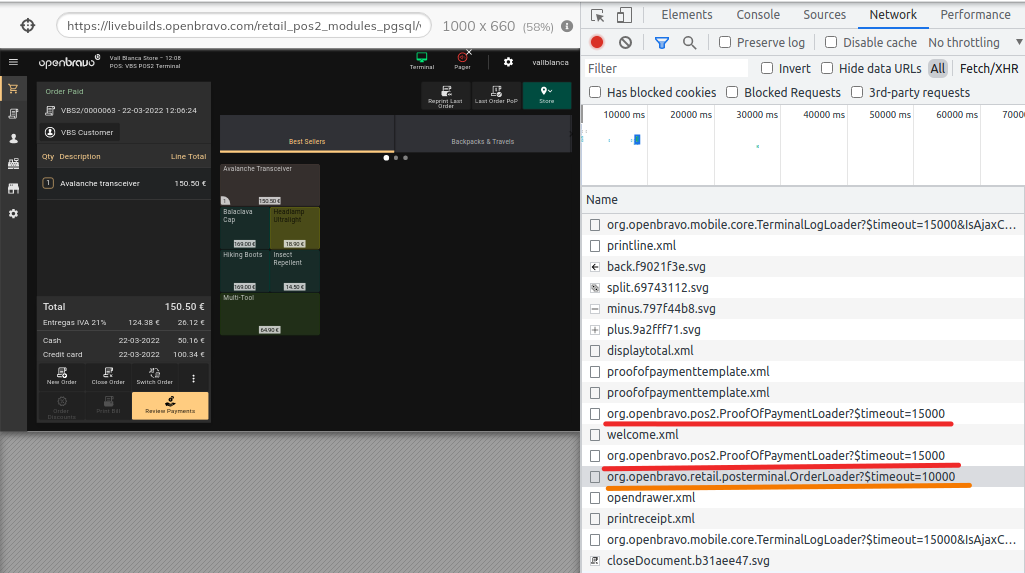Viewport: 1025px width, 573px height.
Task: Activate the inspect element picker
Action: 597,15
